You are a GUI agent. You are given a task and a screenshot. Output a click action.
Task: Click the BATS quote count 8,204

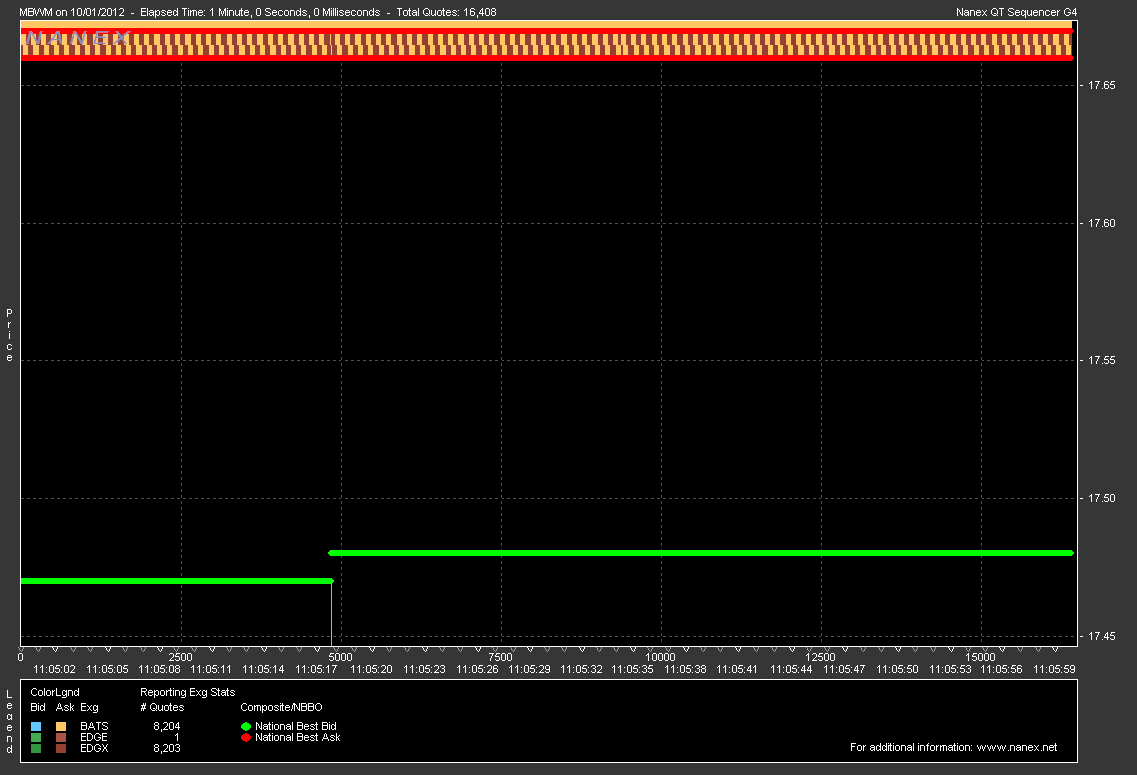coord(167,726)
